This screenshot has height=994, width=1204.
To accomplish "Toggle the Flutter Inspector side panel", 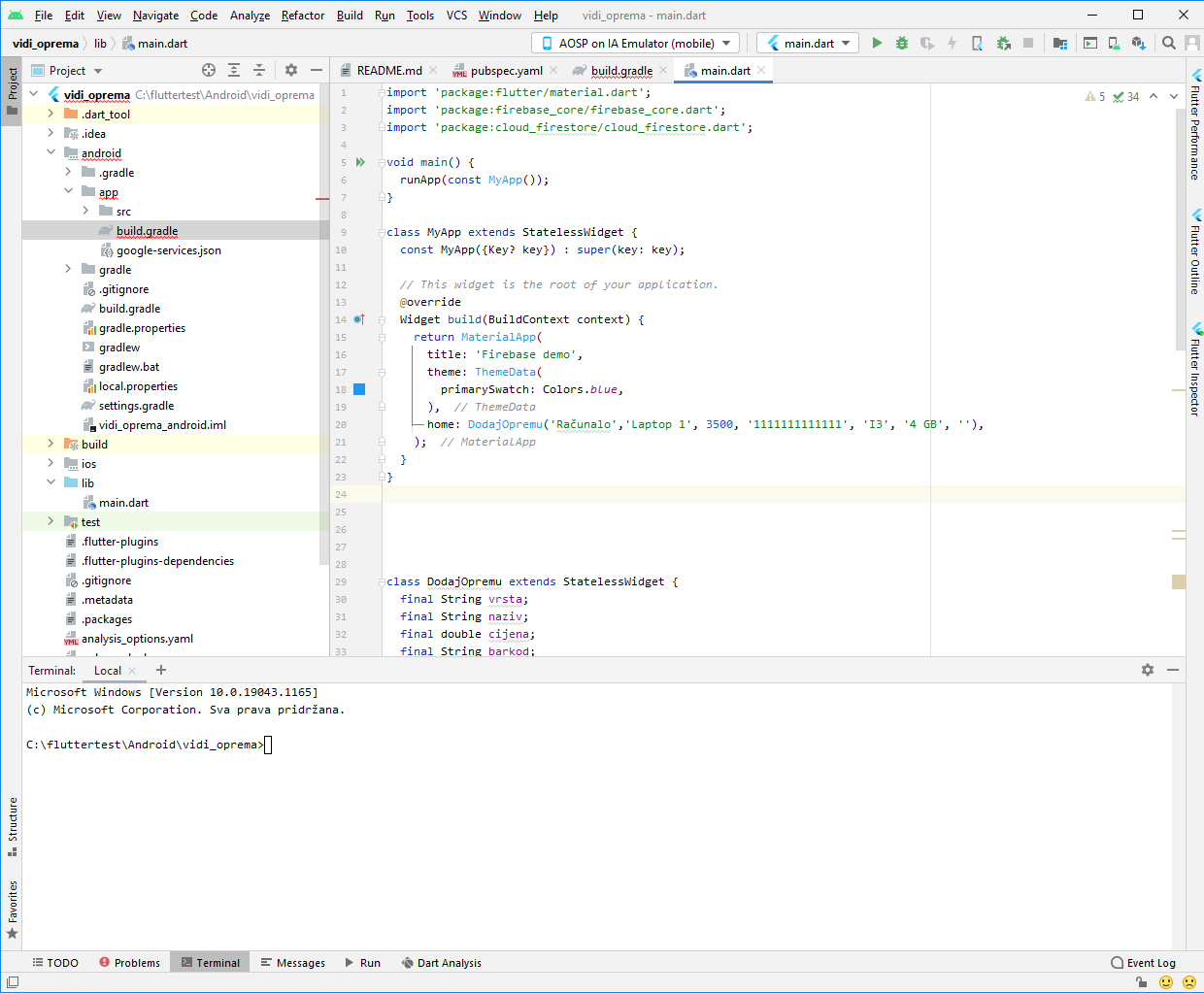I will pyautogui.click(x=1195, y=371).
